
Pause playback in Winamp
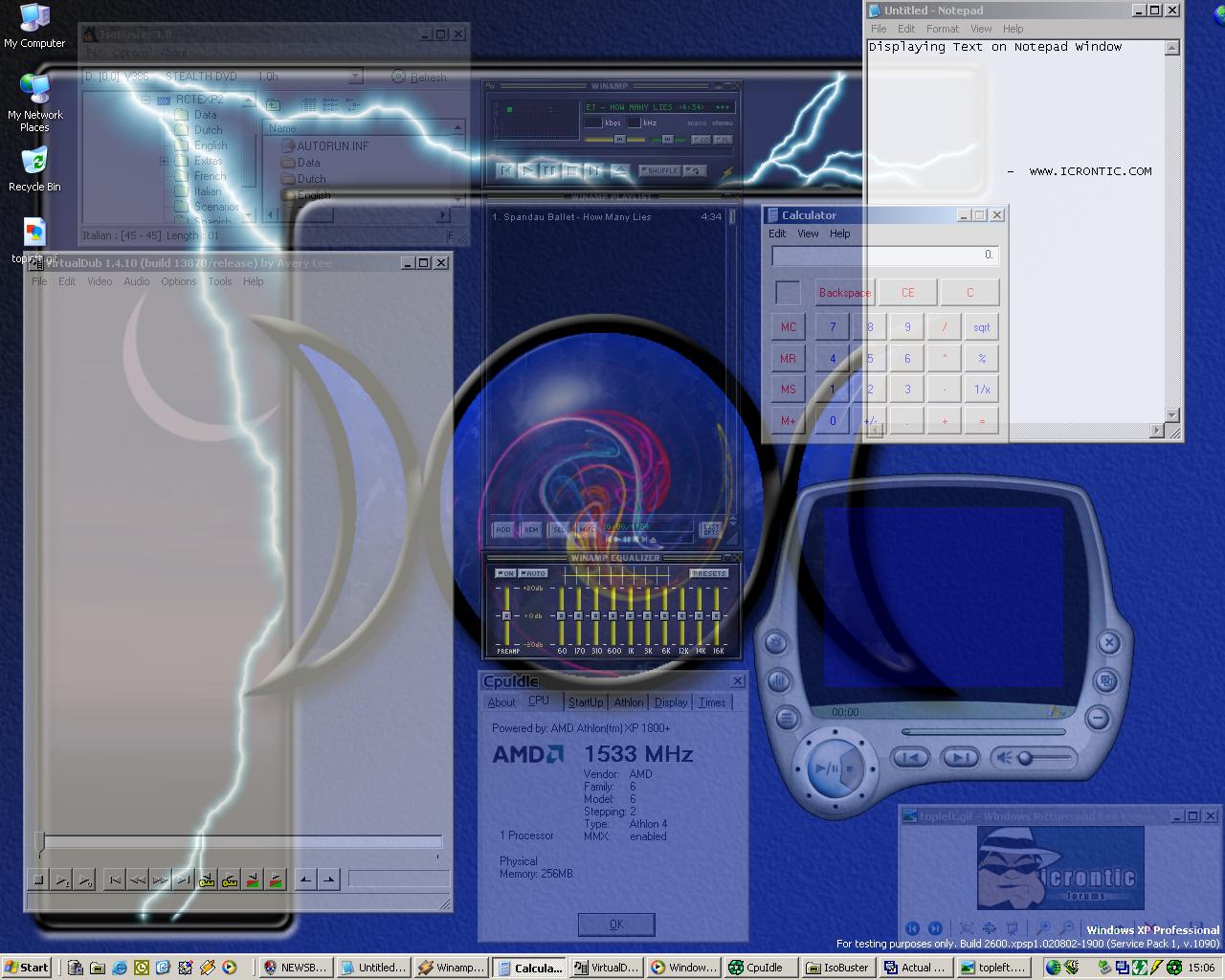click(549, 170)
